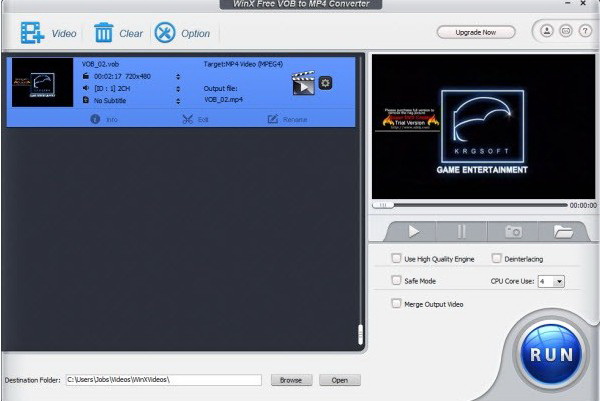Toggle the Deinterlacing checkbox
Image resolution: width=600 pixels, height=401 pixels.
tap(496, 258)
